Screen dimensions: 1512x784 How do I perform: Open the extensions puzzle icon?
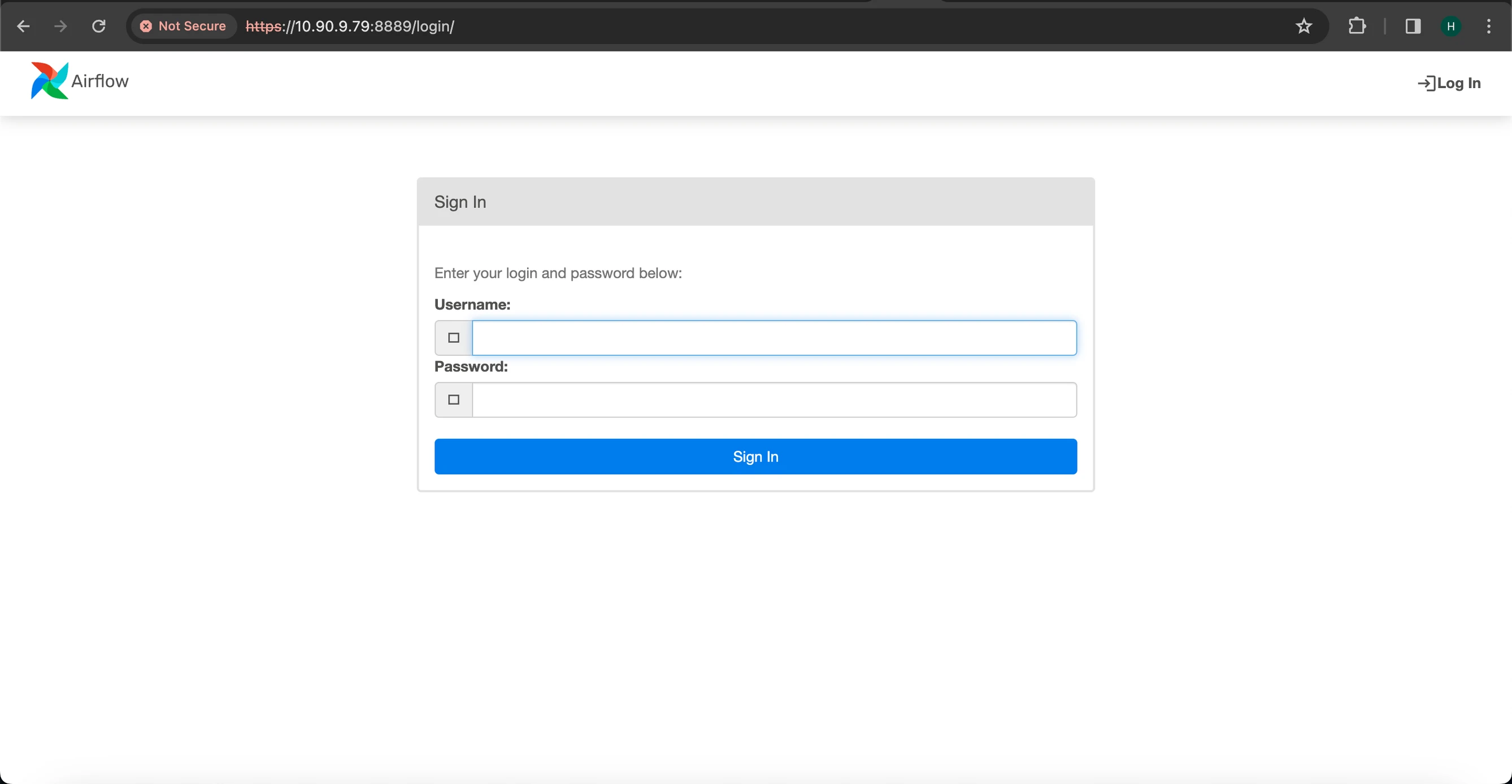point(1357,26)
